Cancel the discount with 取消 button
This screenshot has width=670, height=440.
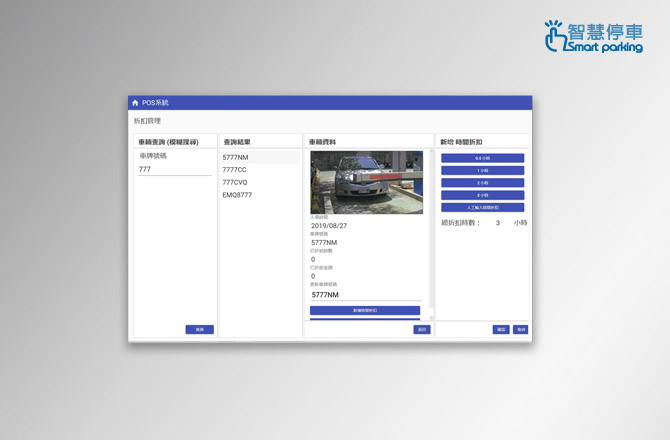click(x=520, y=329)
